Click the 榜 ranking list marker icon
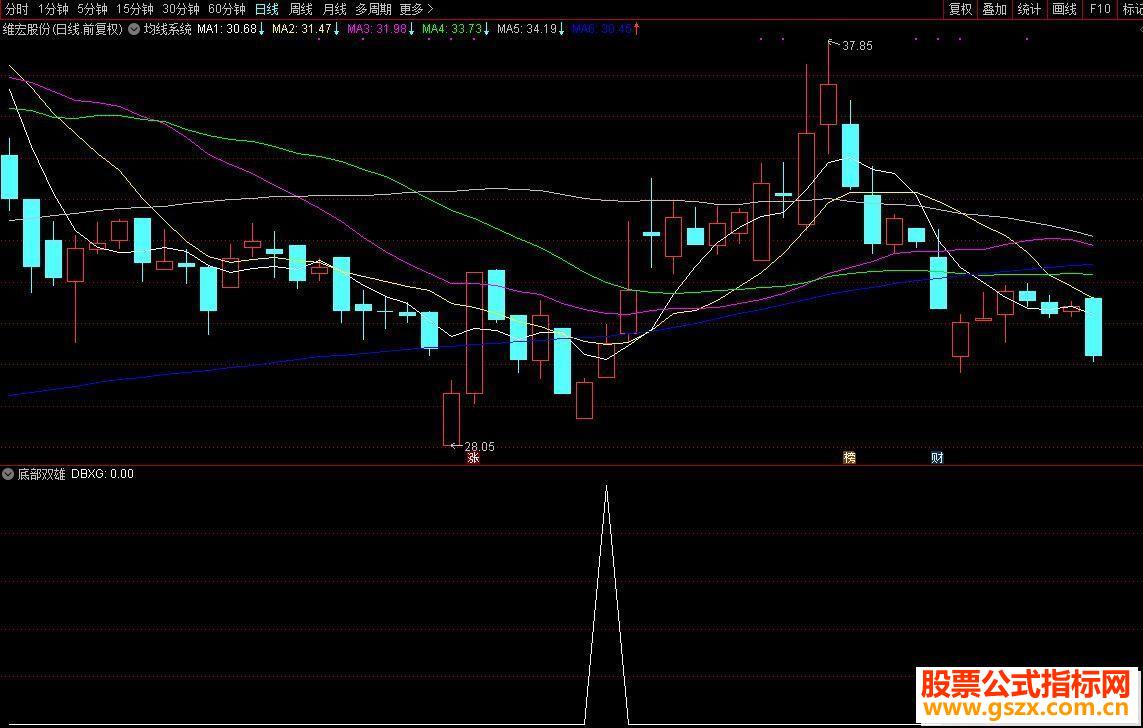The width and height of the screenshot is (1143, 728). click(x=849, y=458)
